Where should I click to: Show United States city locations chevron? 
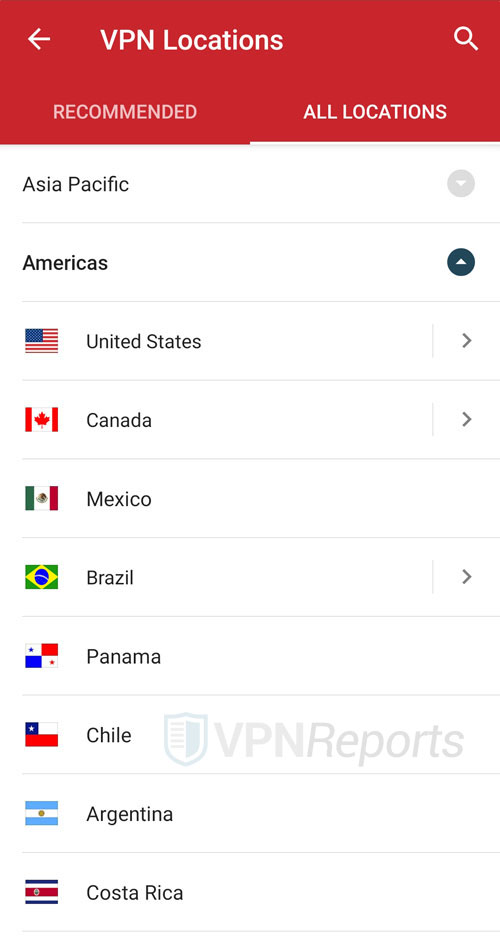[467, 341]
